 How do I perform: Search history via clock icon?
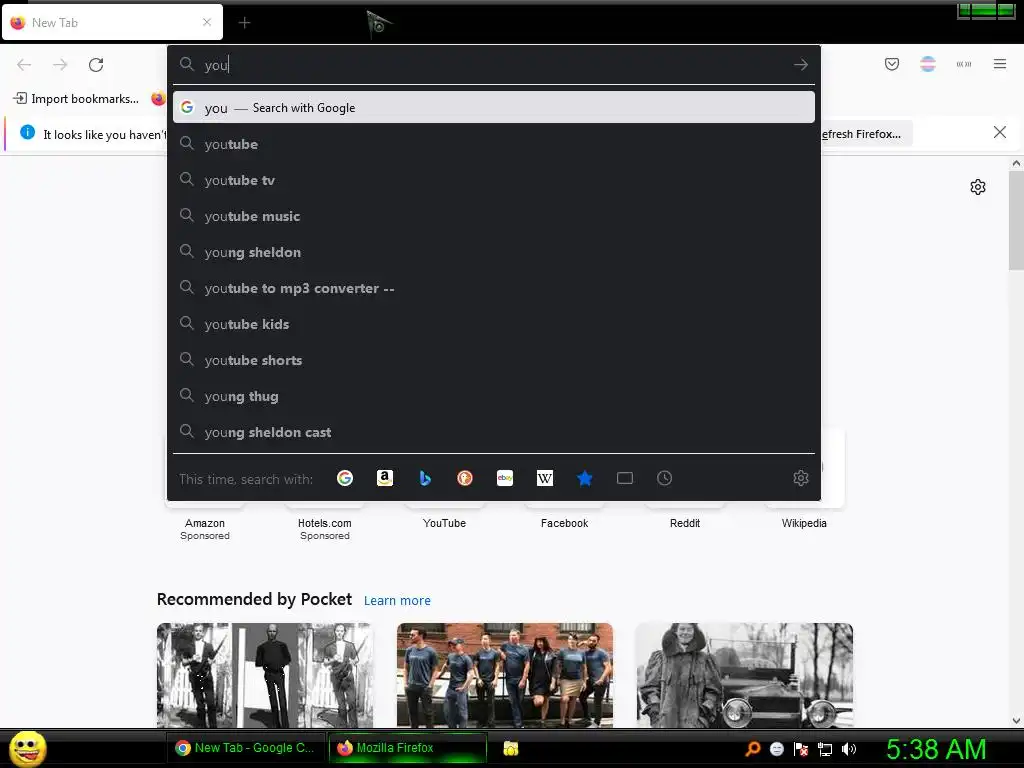tap(664, 478)
